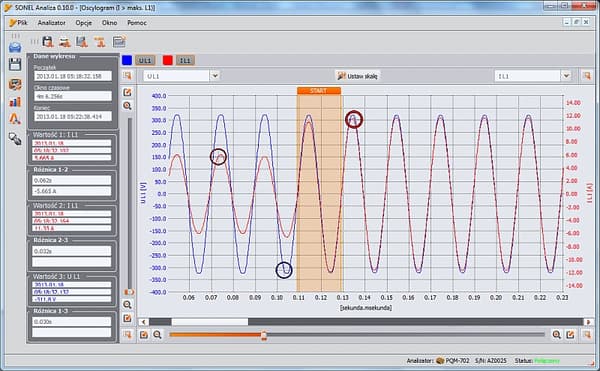Click the horizontal scrollbar right arrow
Viewport: 600px width, 371px height.
588,322
